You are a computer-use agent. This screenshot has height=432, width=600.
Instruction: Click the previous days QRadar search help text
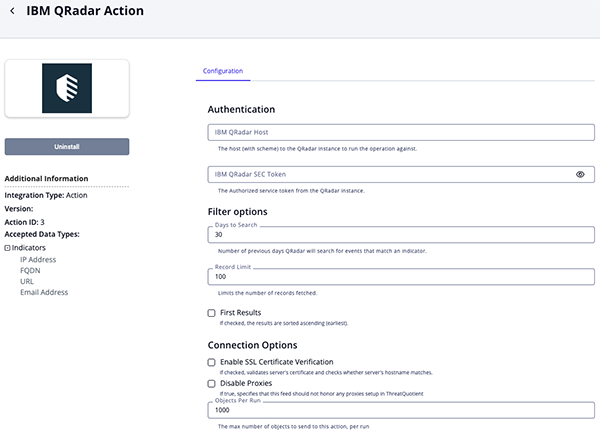click(x=322, y=251)
